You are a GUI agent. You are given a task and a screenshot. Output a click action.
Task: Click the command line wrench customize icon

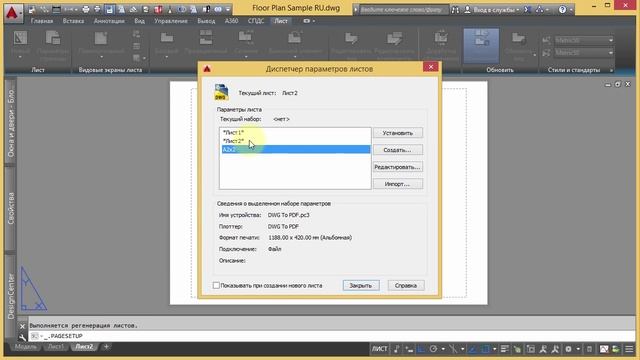[x=22, y=337]
